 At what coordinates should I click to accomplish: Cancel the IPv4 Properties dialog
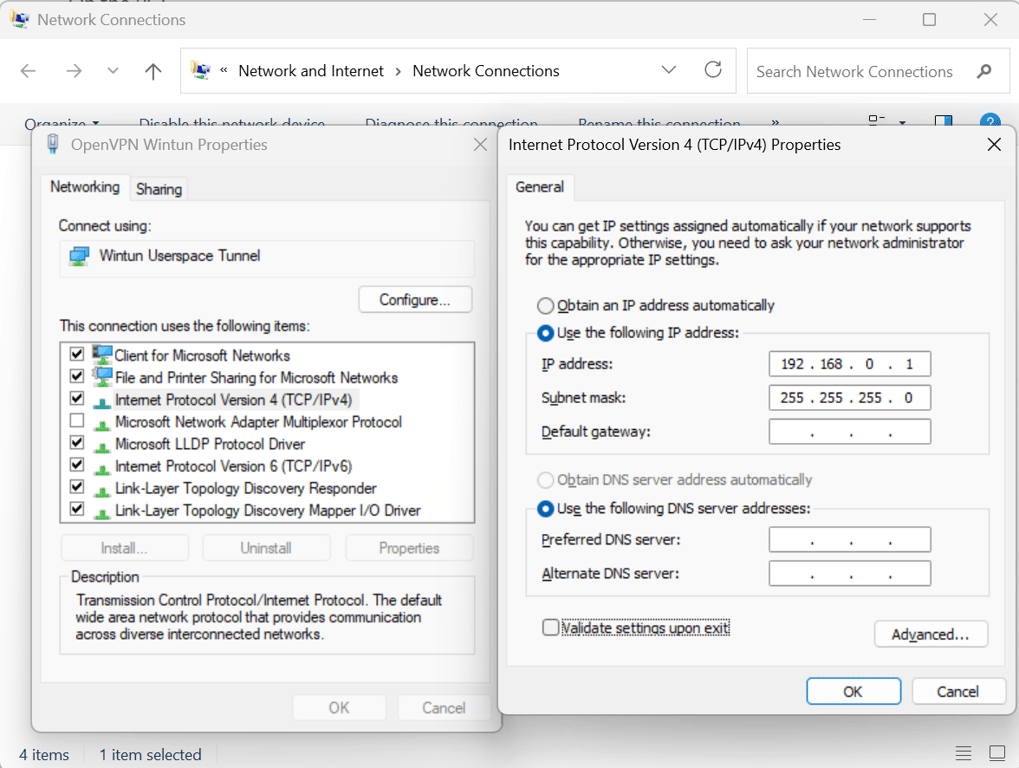[x=958, y=691]
